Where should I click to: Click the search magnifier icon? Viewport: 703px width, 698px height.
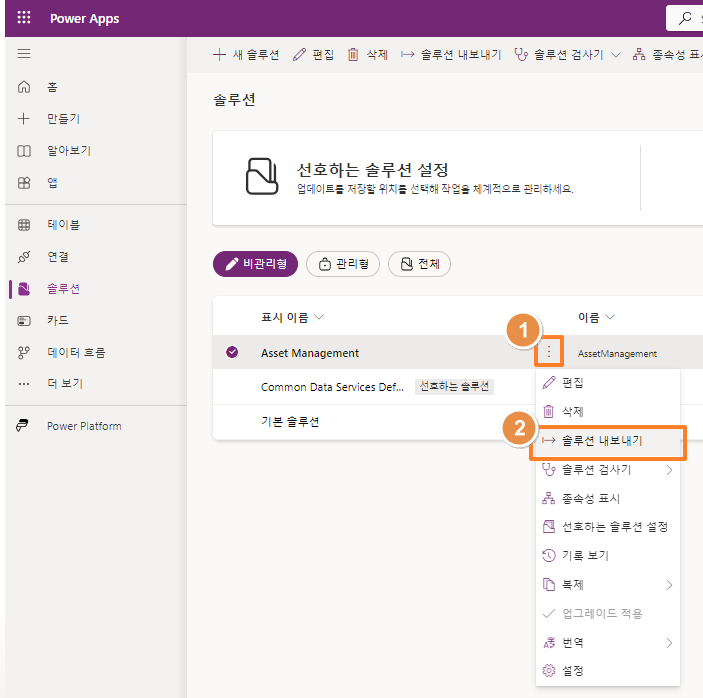point(684,18)
